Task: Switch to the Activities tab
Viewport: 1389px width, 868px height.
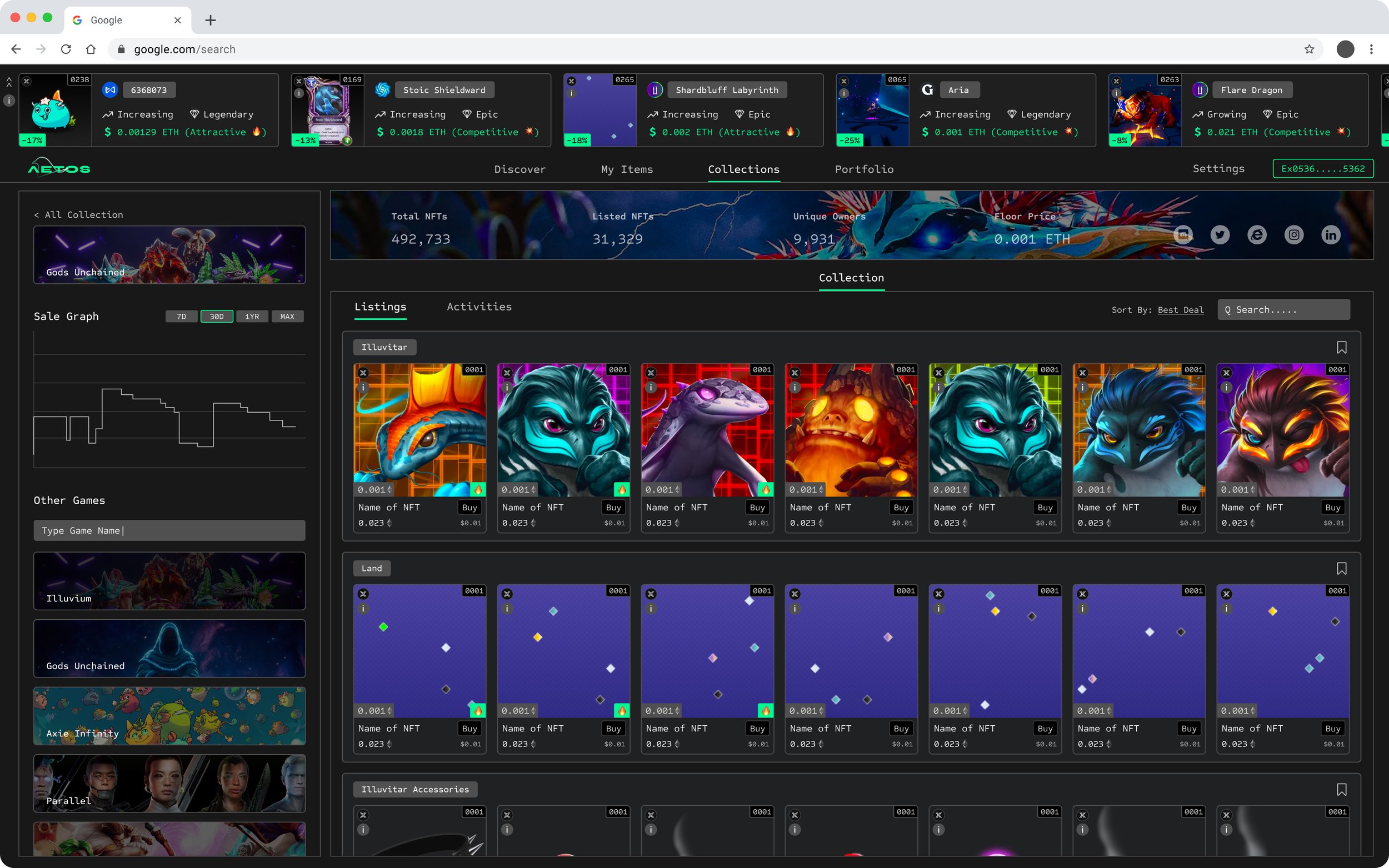Action: tap(479, 307)
